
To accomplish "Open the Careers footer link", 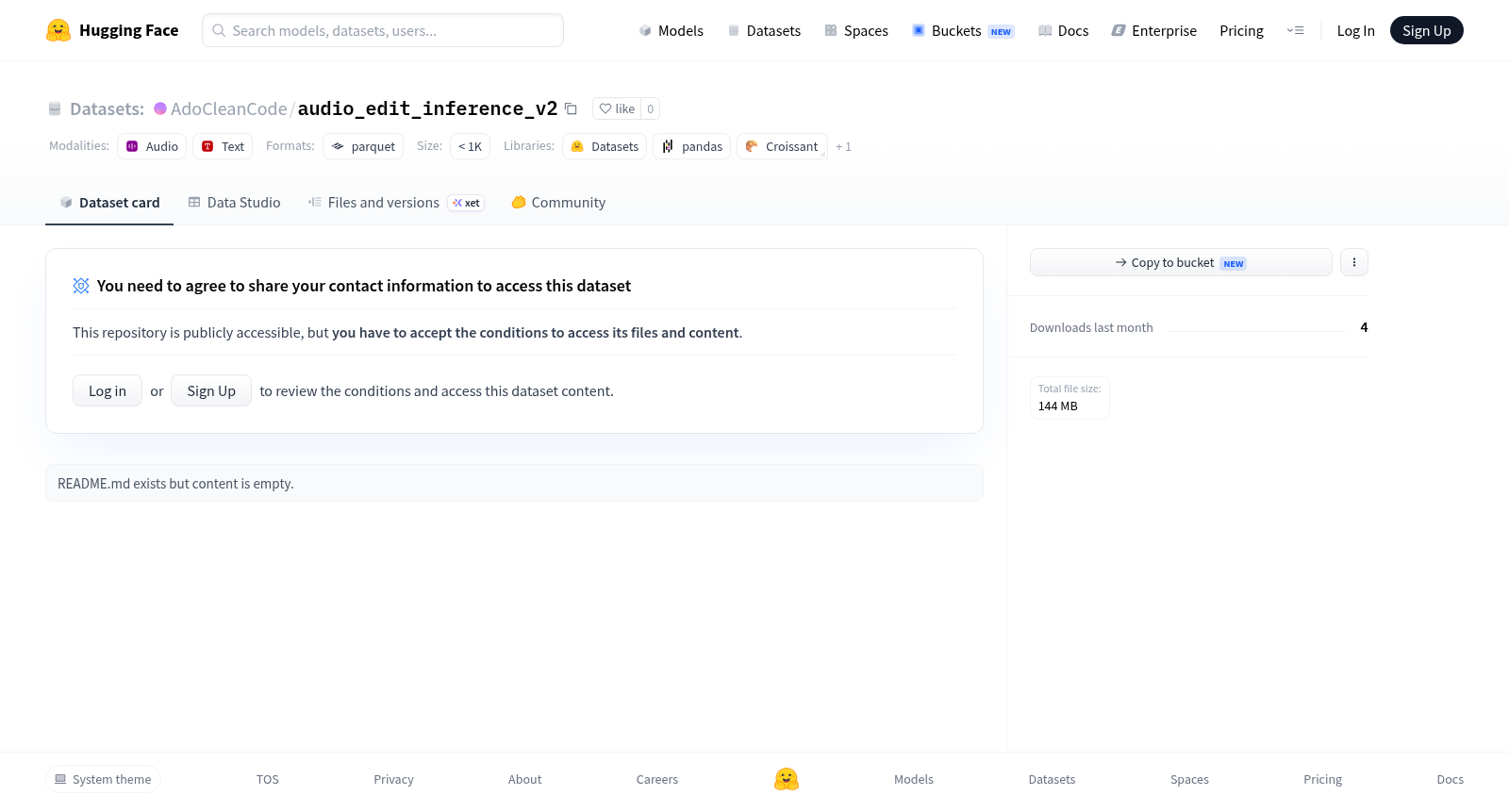I will point(657,779).
